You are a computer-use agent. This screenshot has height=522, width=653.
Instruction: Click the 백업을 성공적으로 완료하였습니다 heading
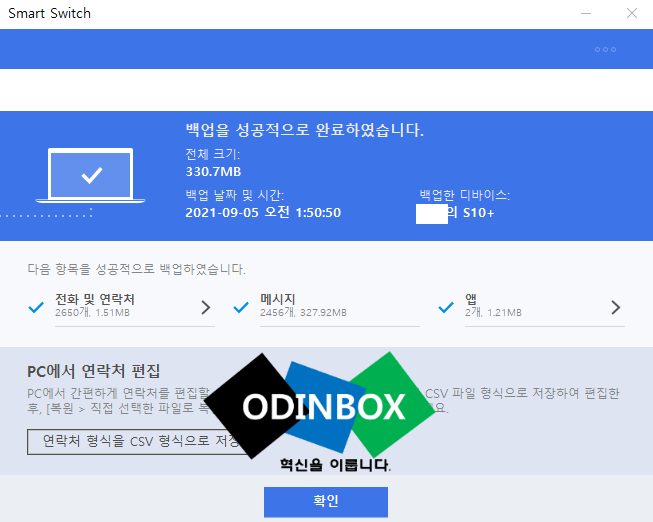[304, 130]
